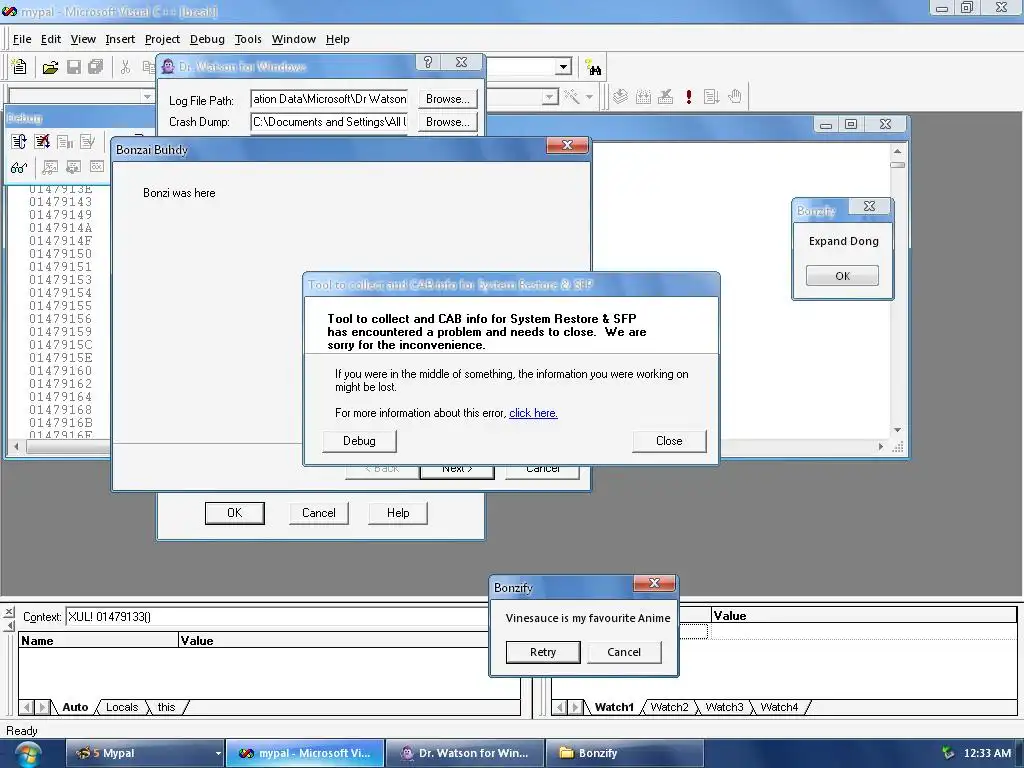Click the Windows Start orb
This screenshot has width=1024, height=768.
pyautogui.click(x=28, y=754)
